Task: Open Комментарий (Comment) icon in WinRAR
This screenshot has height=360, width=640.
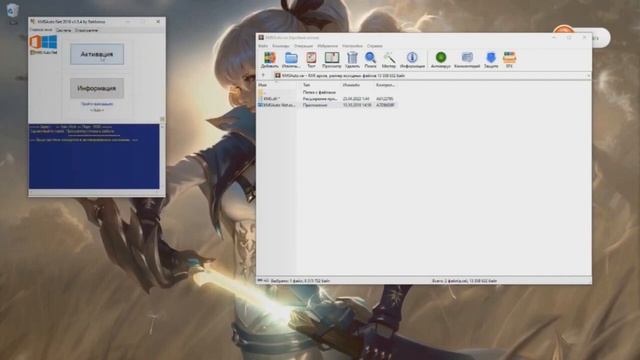Action: click(467, 60)
